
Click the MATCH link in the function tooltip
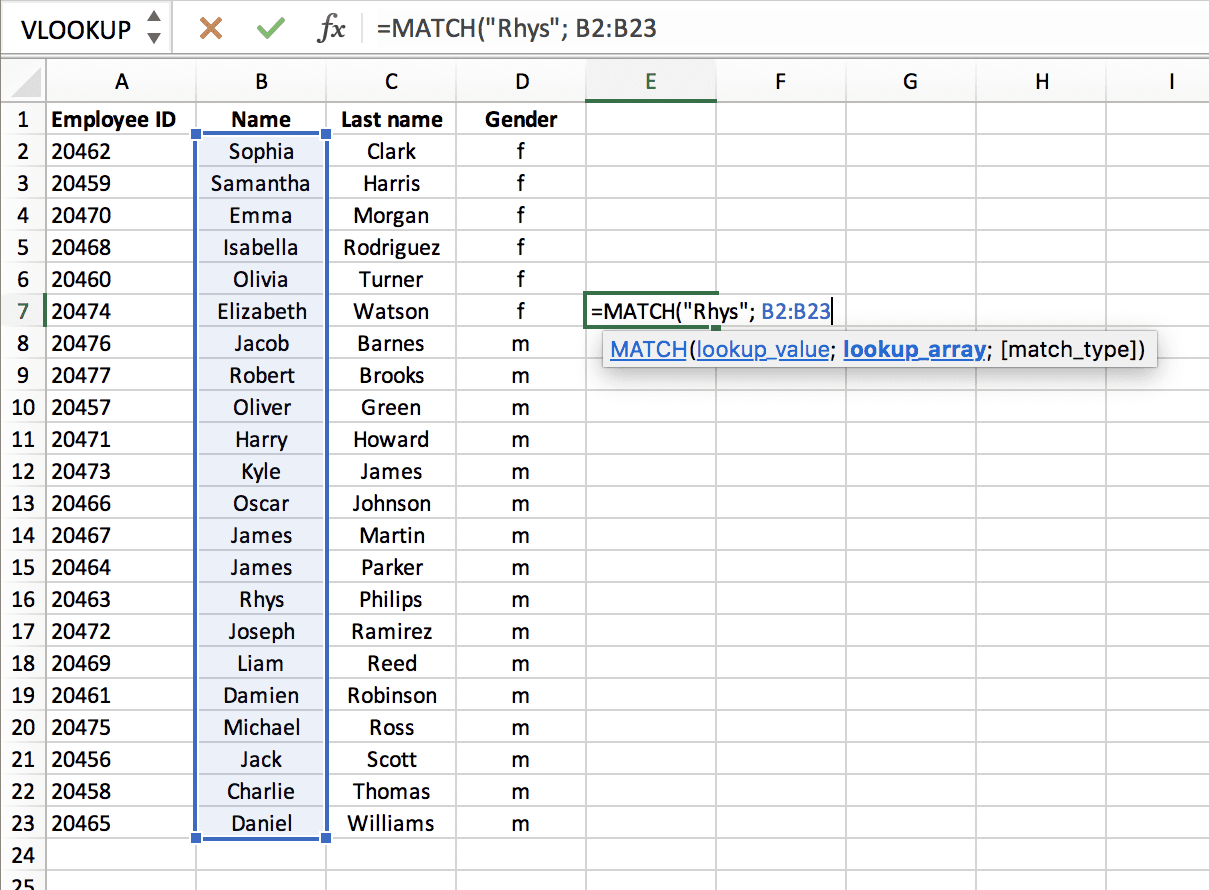[648, 349]
